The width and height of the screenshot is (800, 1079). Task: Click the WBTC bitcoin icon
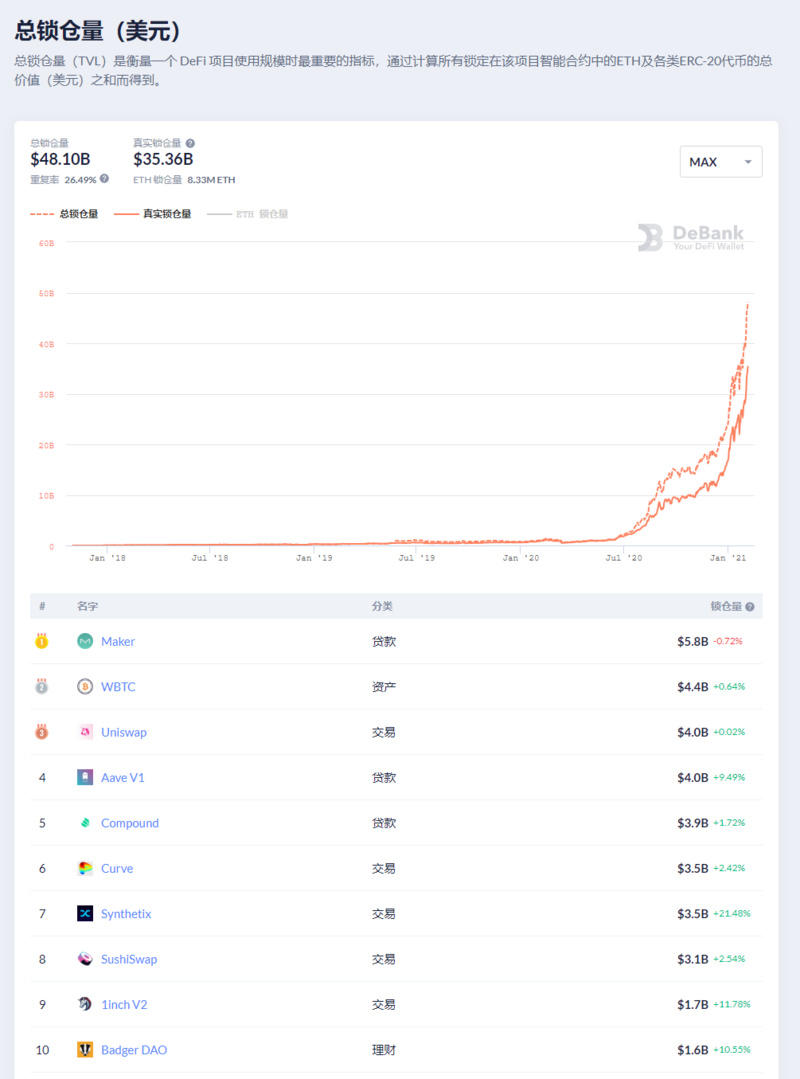[x=85, y=687]
